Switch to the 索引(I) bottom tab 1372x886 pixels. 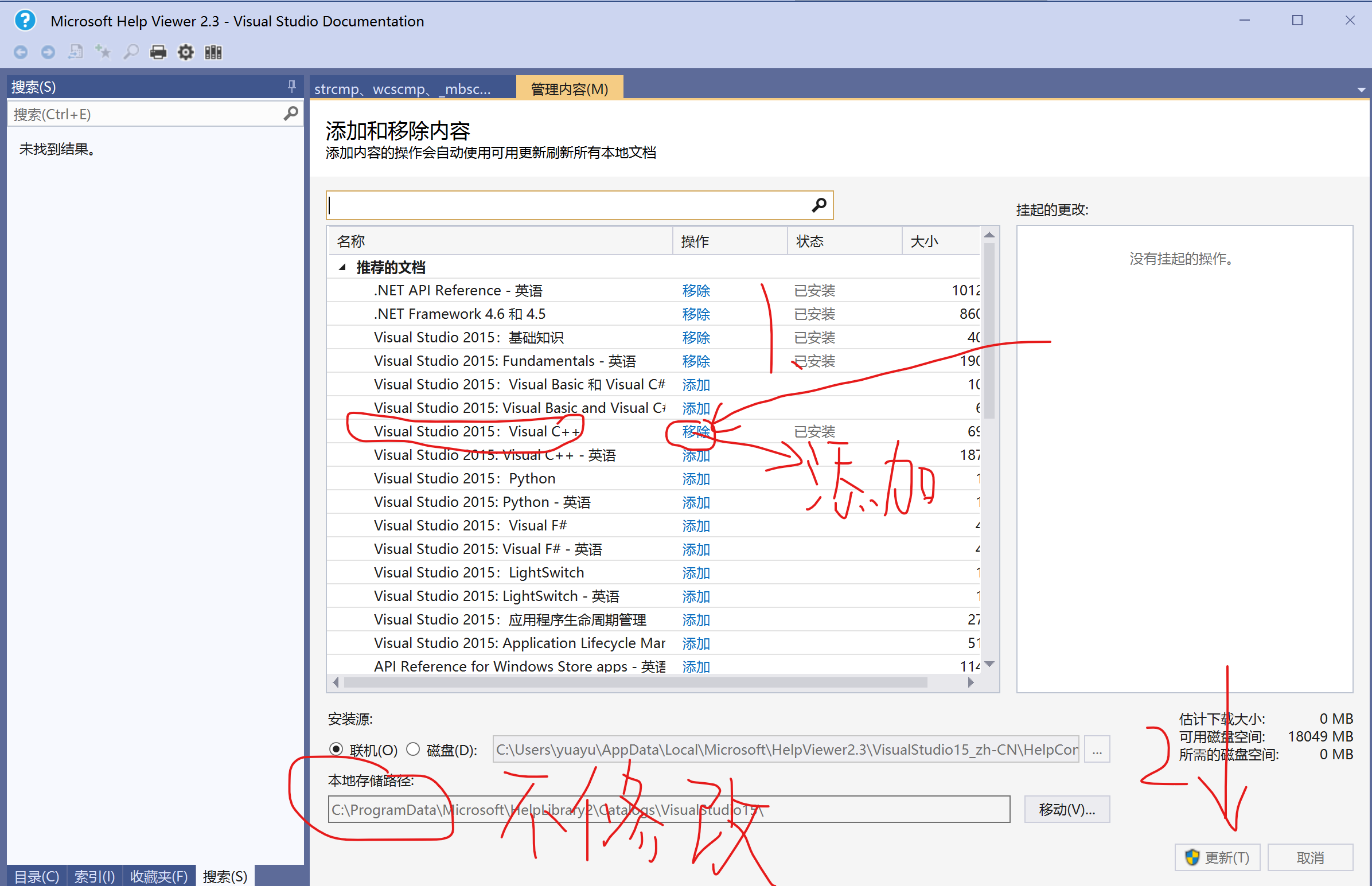click(94, 876)
